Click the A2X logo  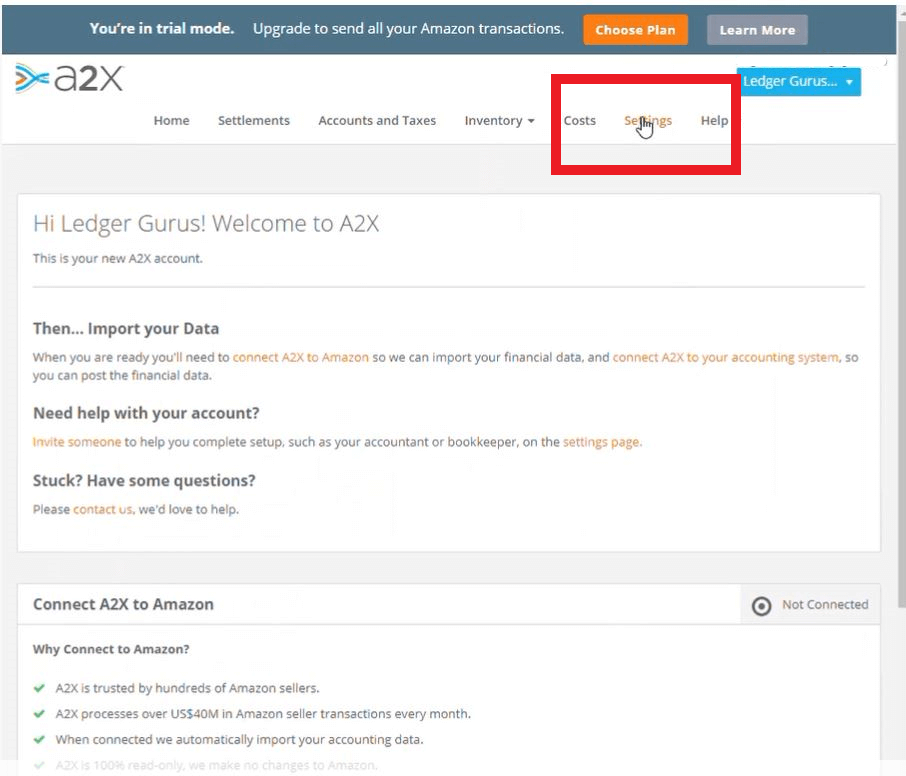tap(69, 78)
